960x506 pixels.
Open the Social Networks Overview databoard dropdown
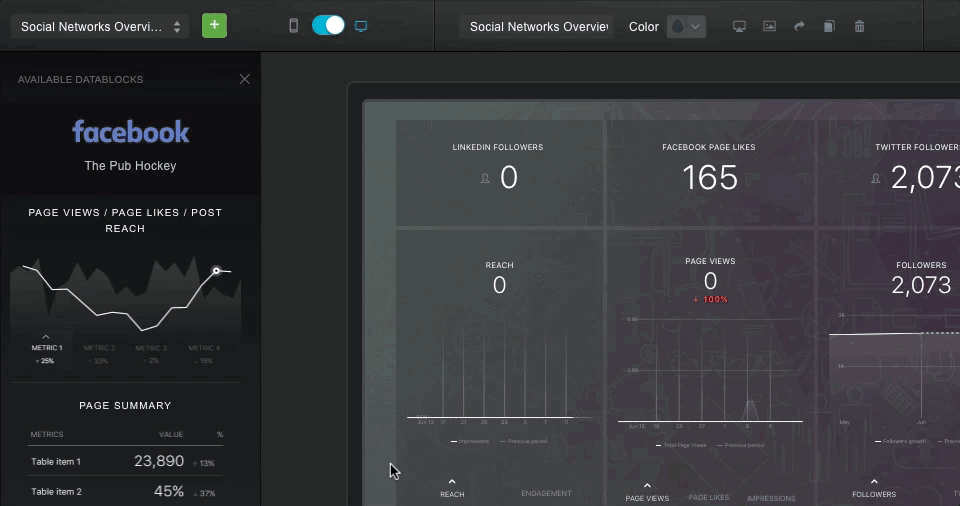pyautogui.click(x=99, y=26)
